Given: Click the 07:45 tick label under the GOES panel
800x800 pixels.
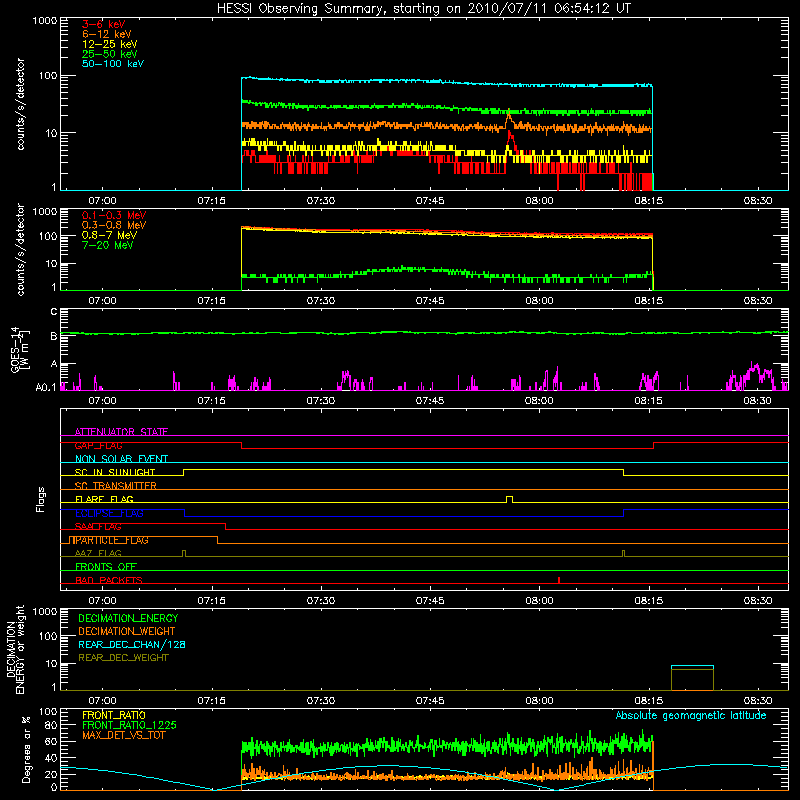Looking at the screenshot, I should click(430, 401).
